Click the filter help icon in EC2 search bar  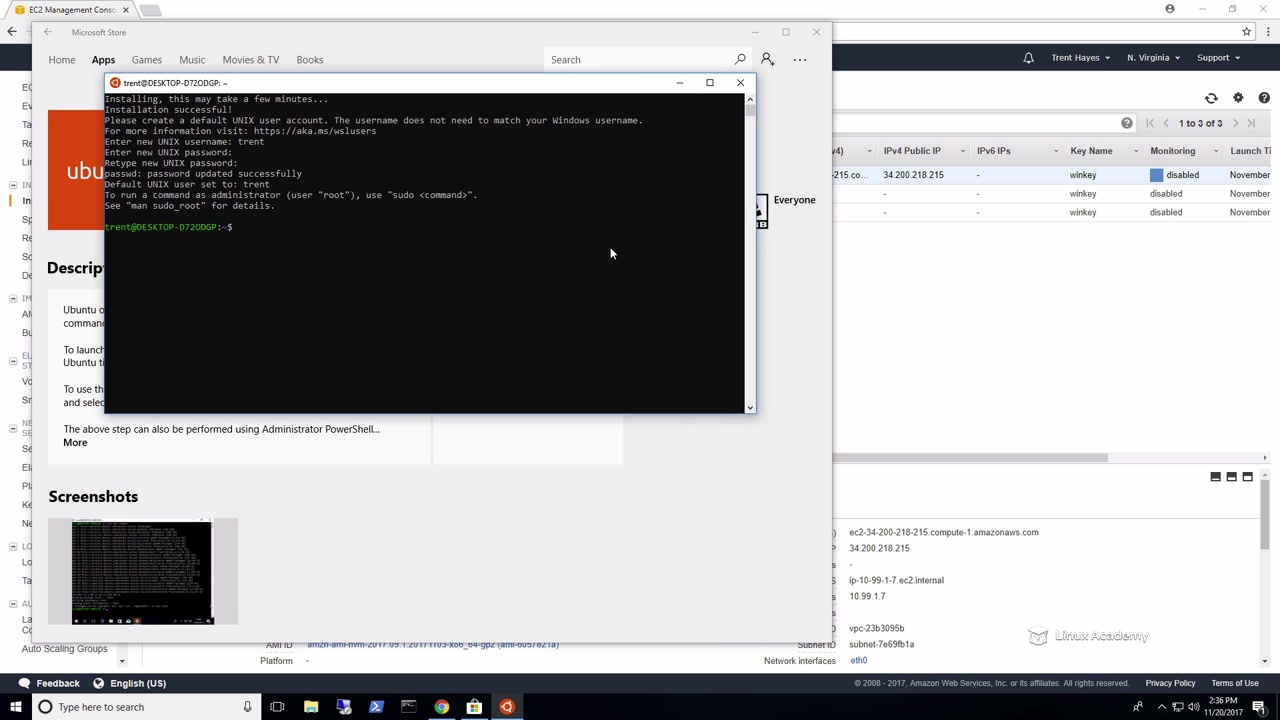[1127, 123]
